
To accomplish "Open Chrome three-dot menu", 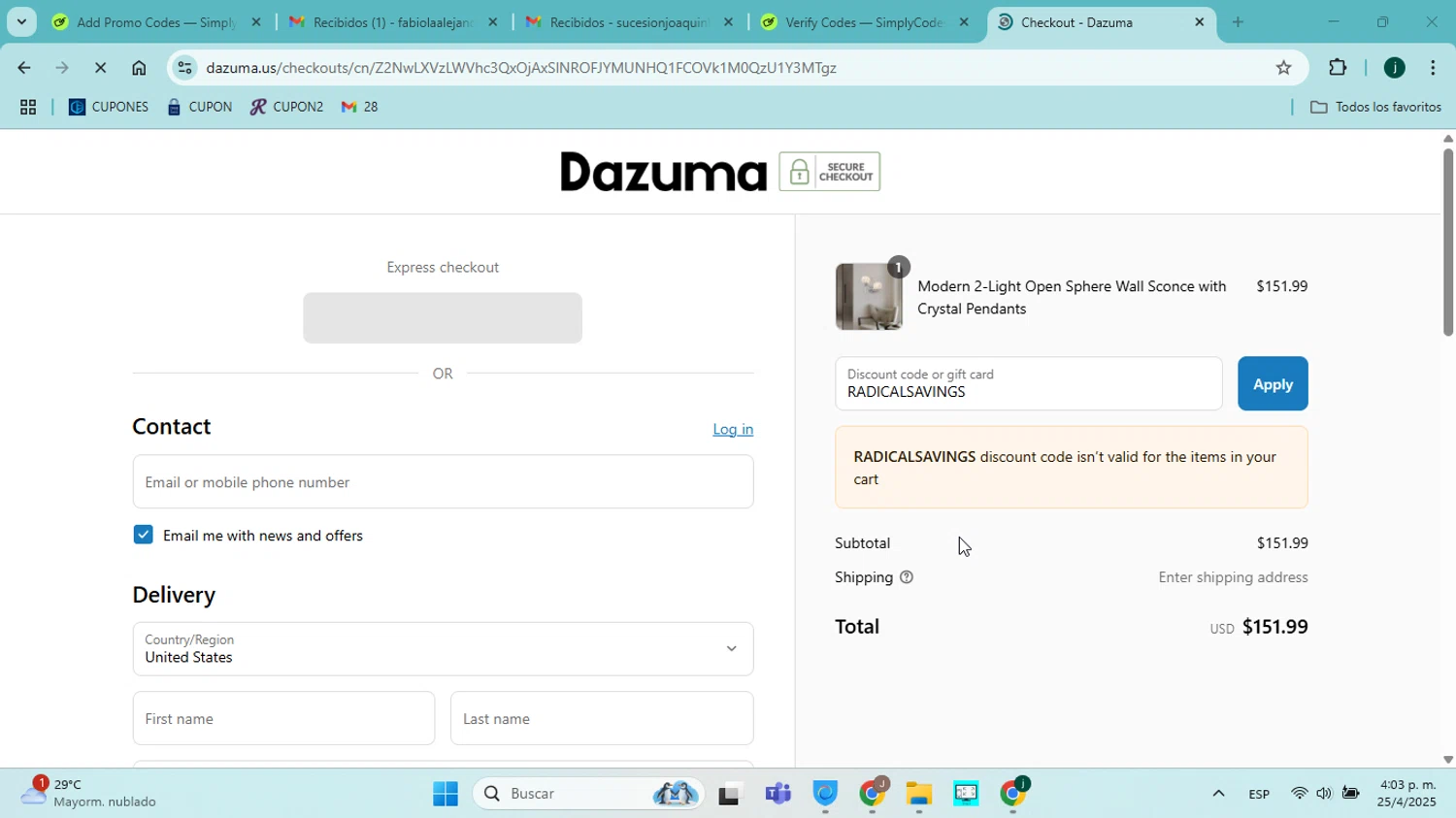I will tap(1433, 68).
